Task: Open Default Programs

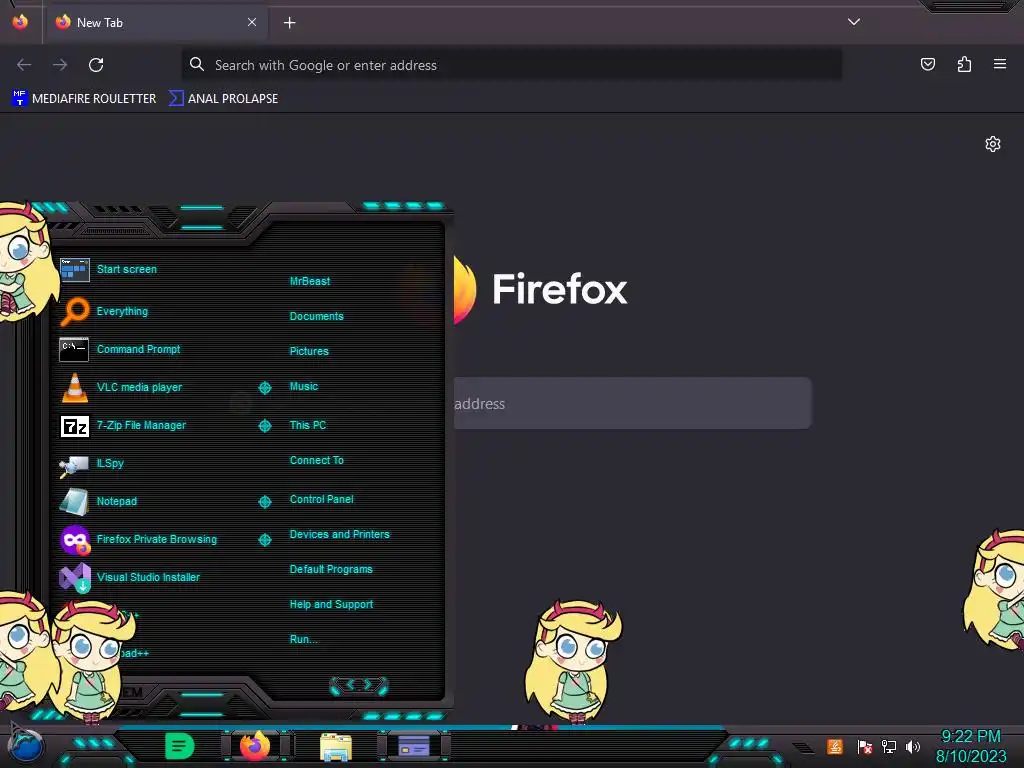Action: click(330, 569)
